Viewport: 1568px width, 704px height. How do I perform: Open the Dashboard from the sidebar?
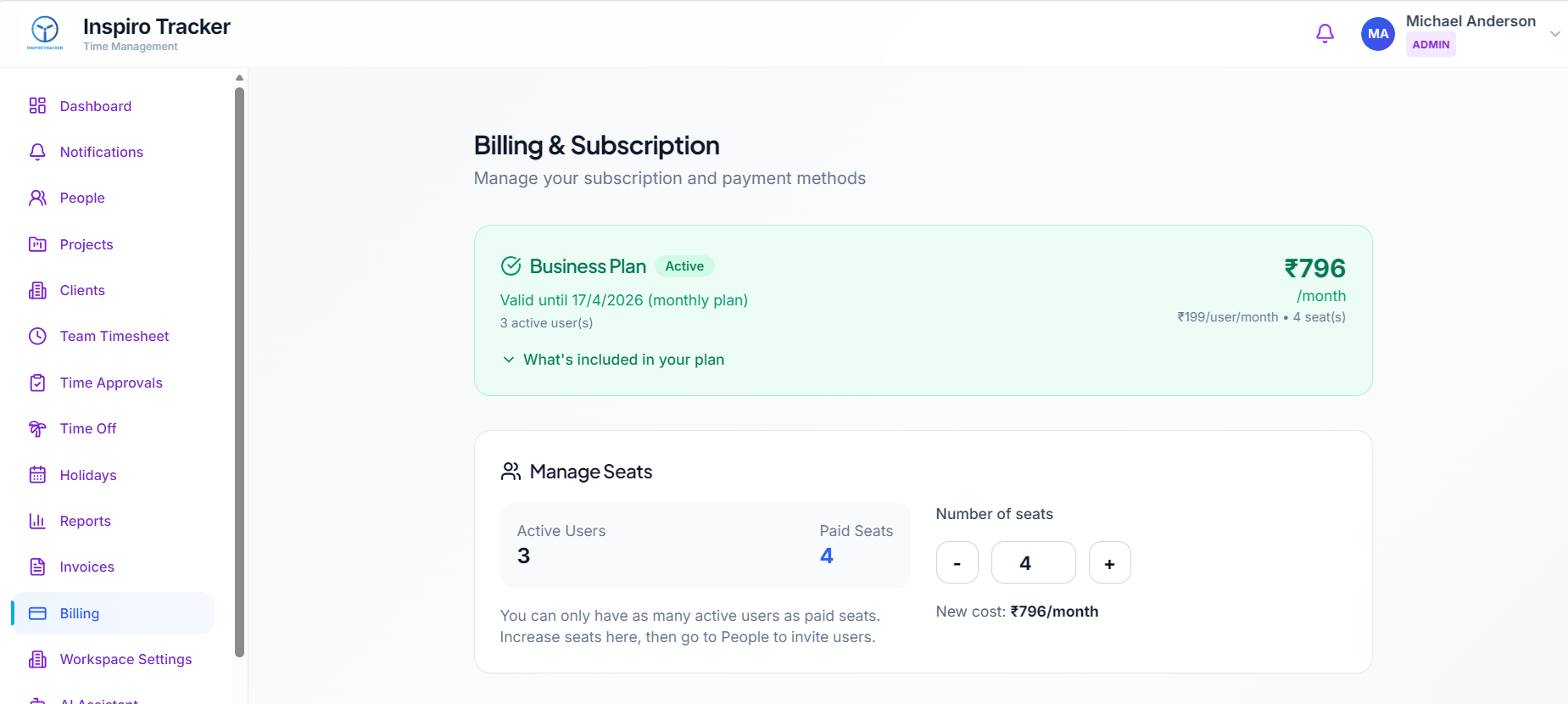click(x=94, y=106)
